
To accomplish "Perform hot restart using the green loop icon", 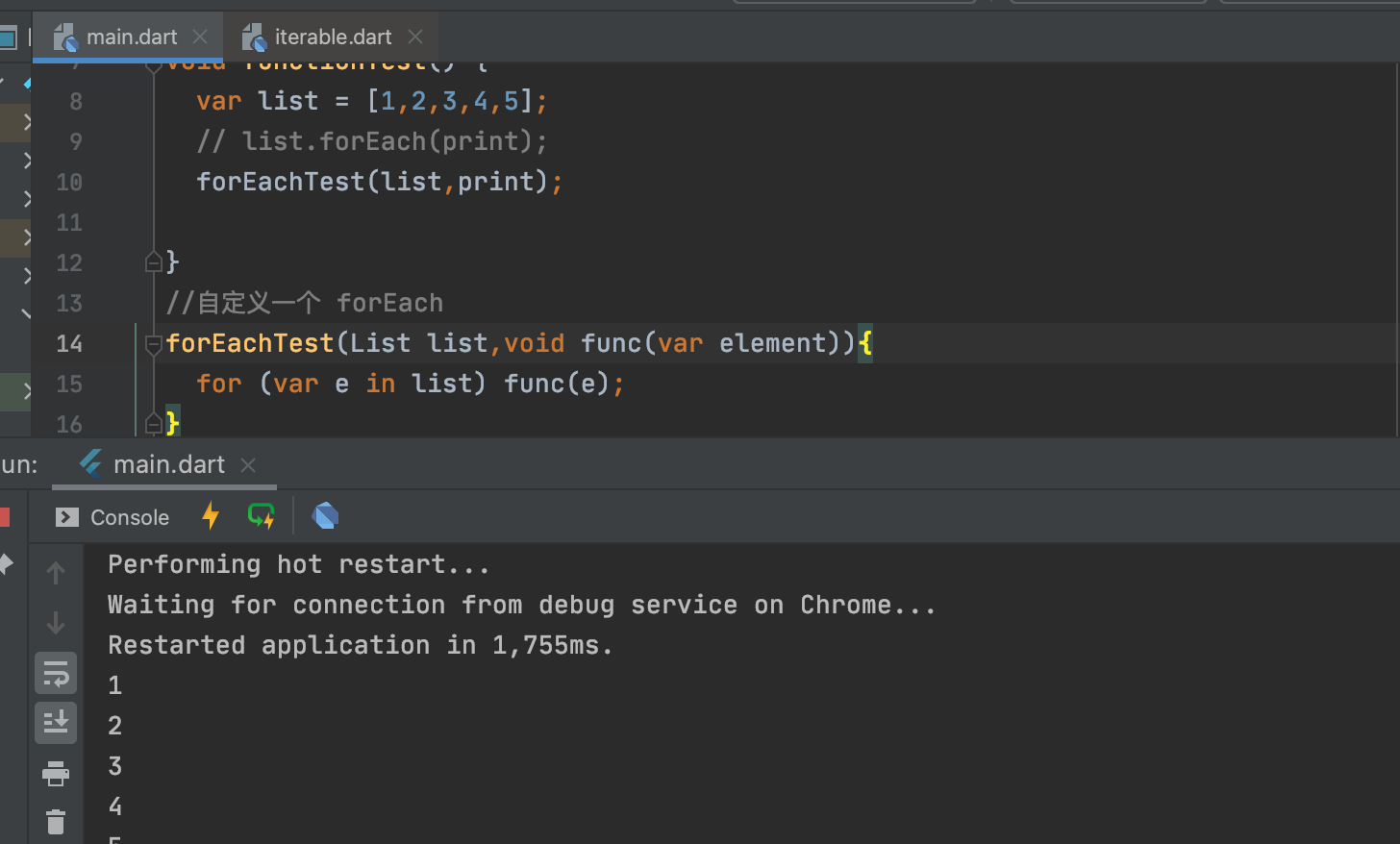I will 261,516.
